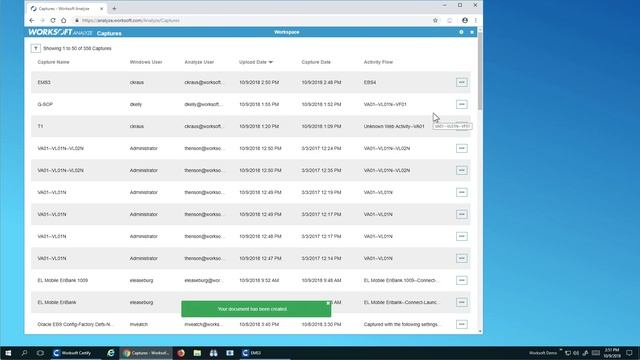This screenshot has width=640, height=360.
Task: Sort by the Analyze User header
Action: pos(199,62)
